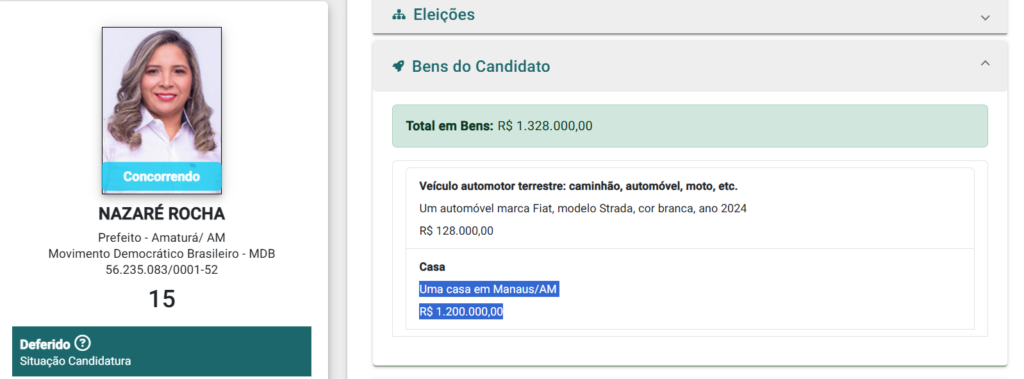The image size is (1024, 379).
Task: Expand the Eleições section chevron
Action: click(x=985, y=18)
